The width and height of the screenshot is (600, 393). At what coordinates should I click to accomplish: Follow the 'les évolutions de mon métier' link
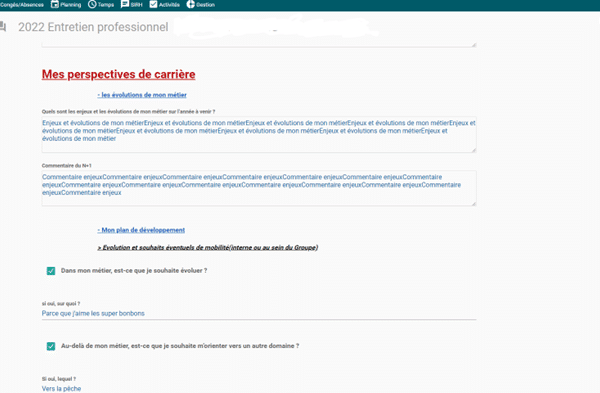click(x=142, y=95)
